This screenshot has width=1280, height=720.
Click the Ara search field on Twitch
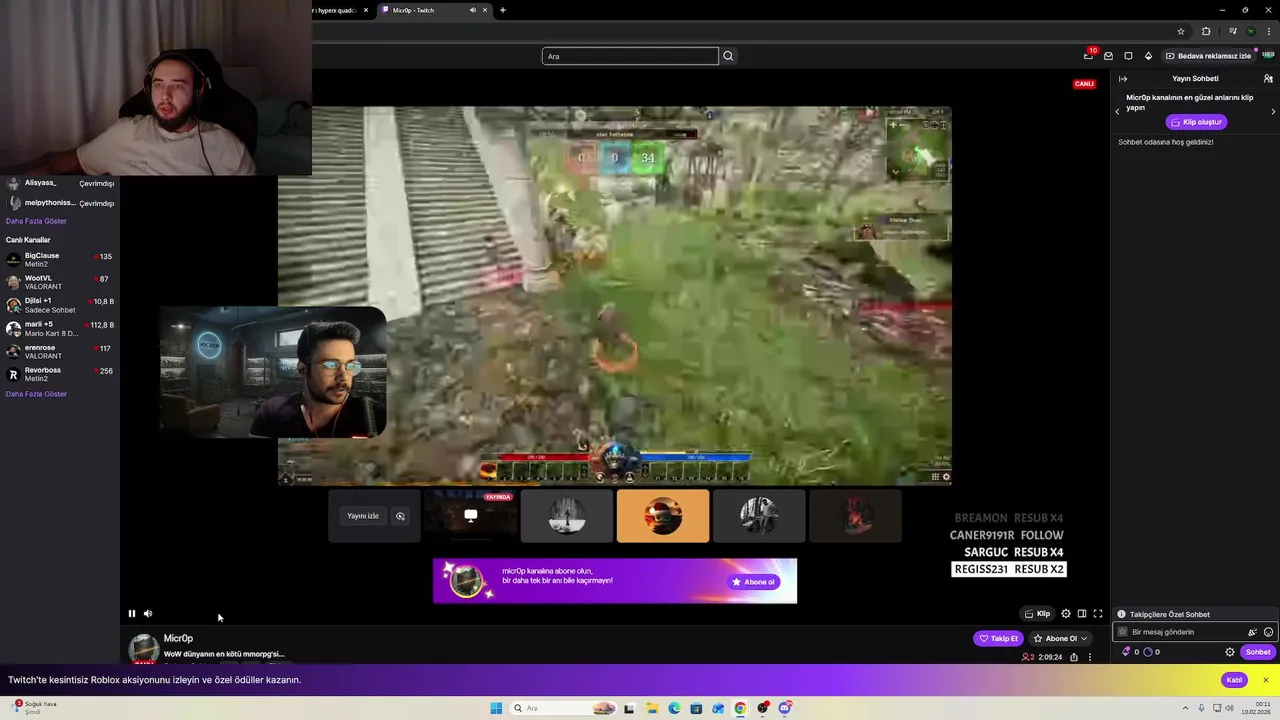(x=630, y=56)
